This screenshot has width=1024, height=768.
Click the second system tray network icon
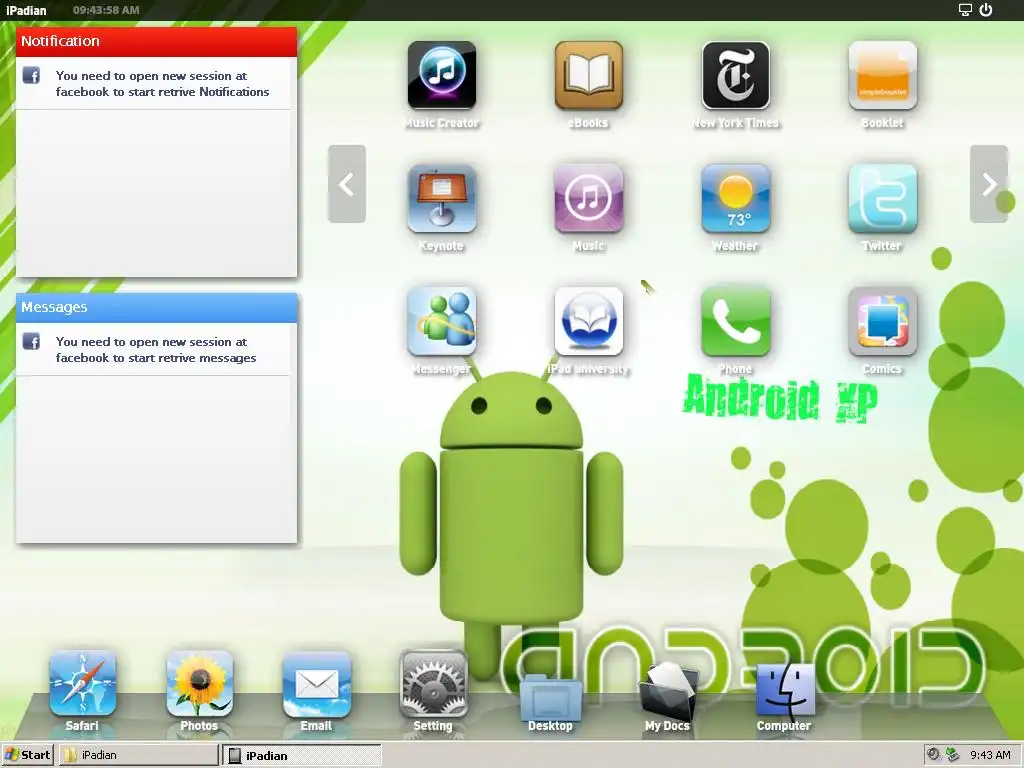(x=952, y=754)
